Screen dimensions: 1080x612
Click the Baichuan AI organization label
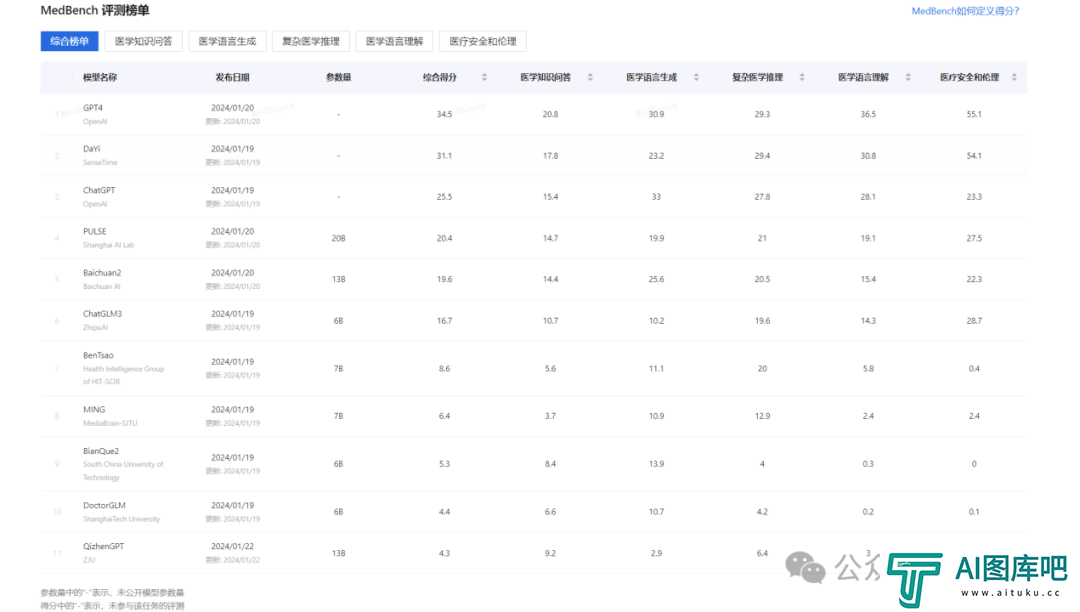[x=102, y=286]
